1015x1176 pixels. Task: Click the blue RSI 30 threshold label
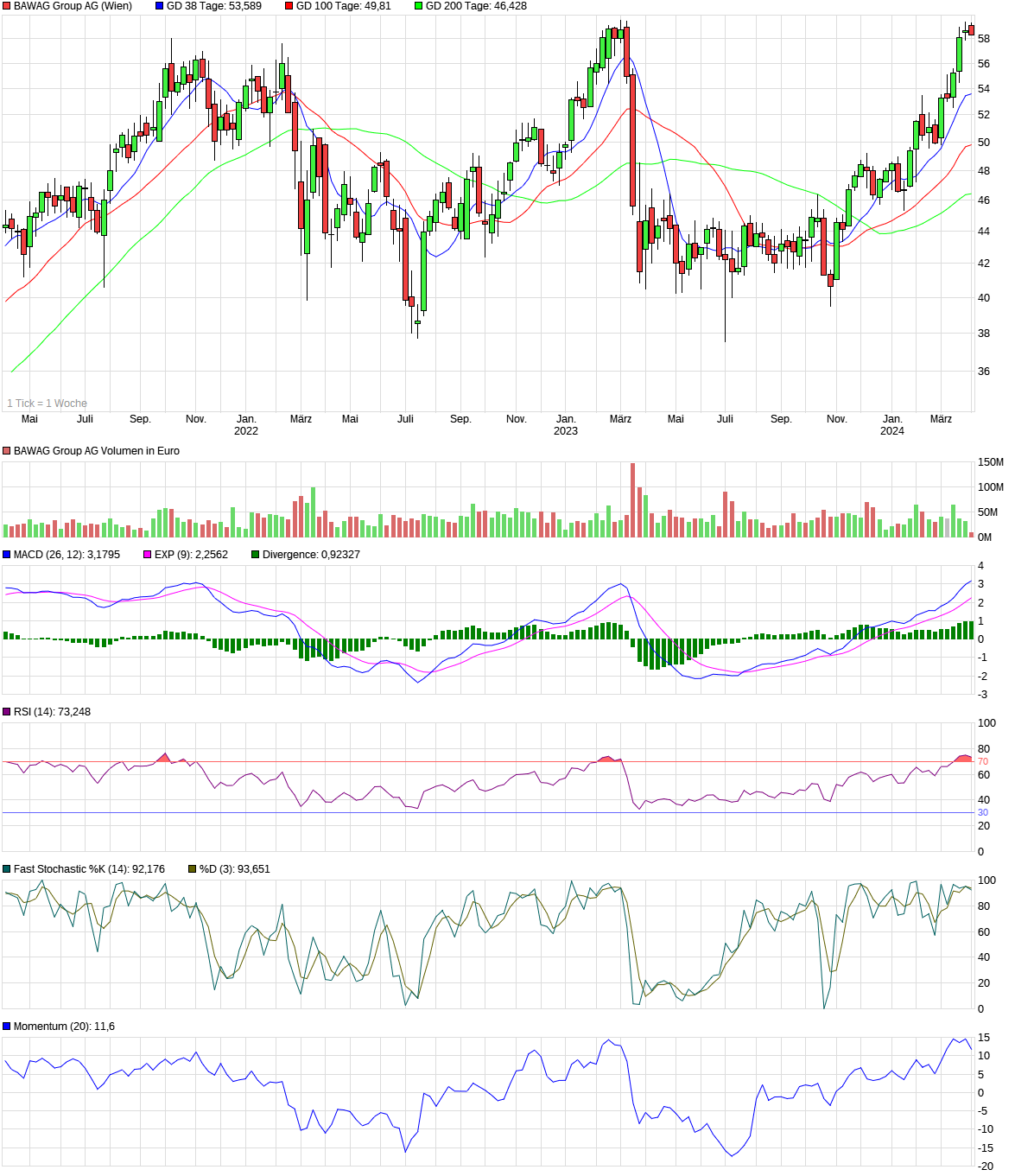tap(983, 812)
